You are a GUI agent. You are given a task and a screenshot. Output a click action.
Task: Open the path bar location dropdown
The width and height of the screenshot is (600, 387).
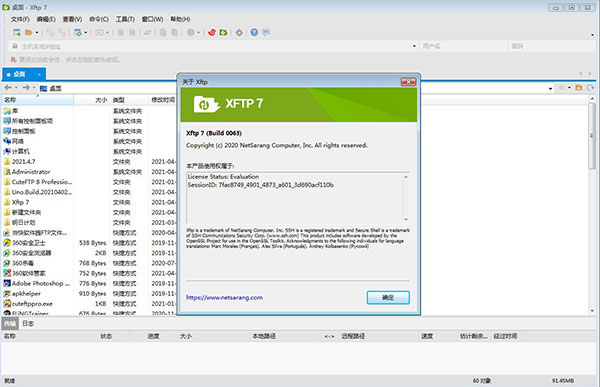[550, 88]
